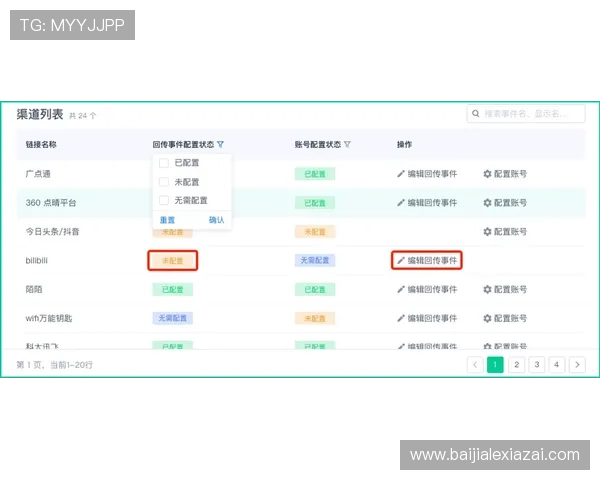Viewport: 600px width, 480px height.
Task: Click 编辑回传事件 for bilibili
Action: (427, 260)
